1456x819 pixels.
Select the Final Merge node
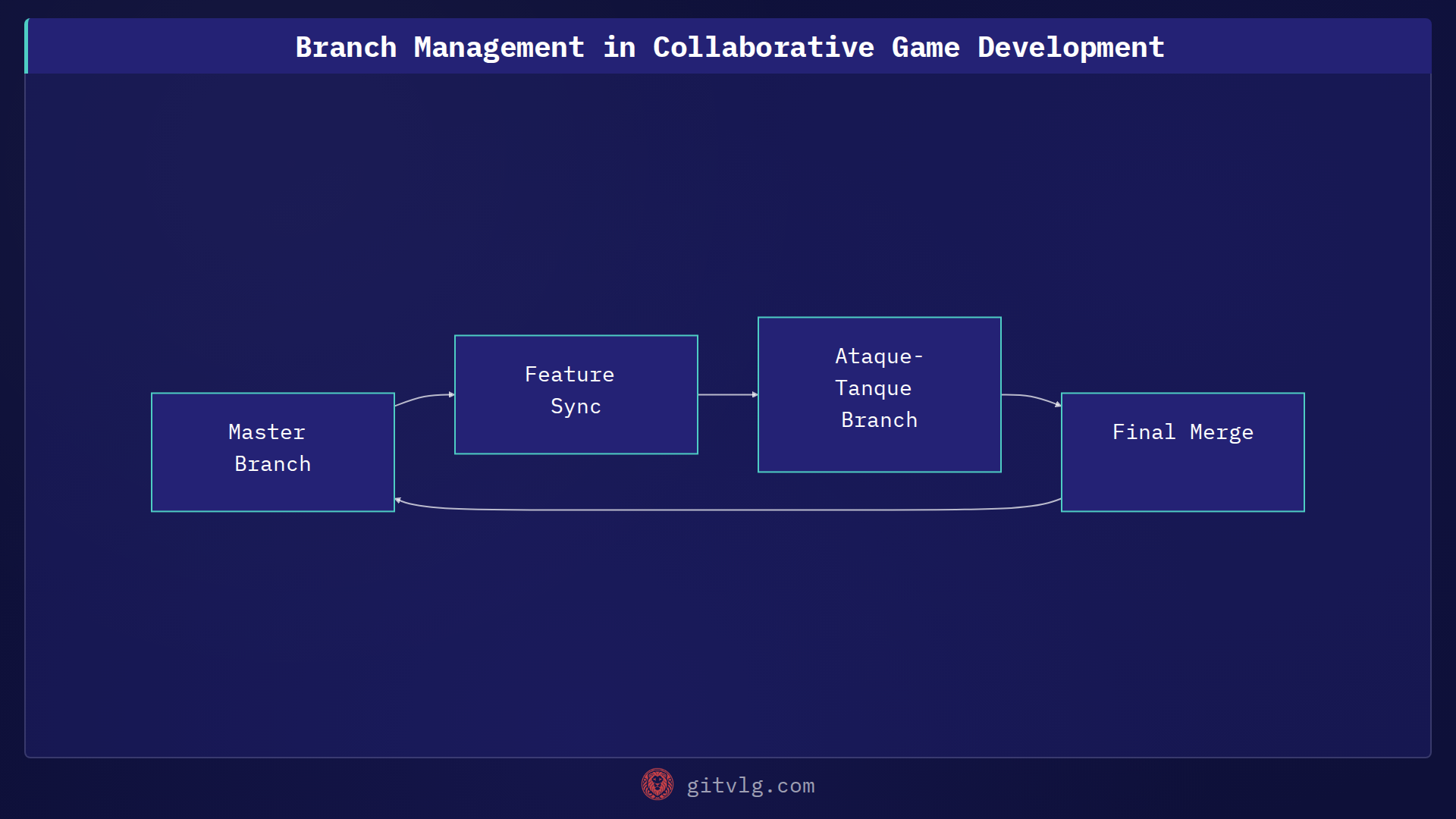(1183, 452)
